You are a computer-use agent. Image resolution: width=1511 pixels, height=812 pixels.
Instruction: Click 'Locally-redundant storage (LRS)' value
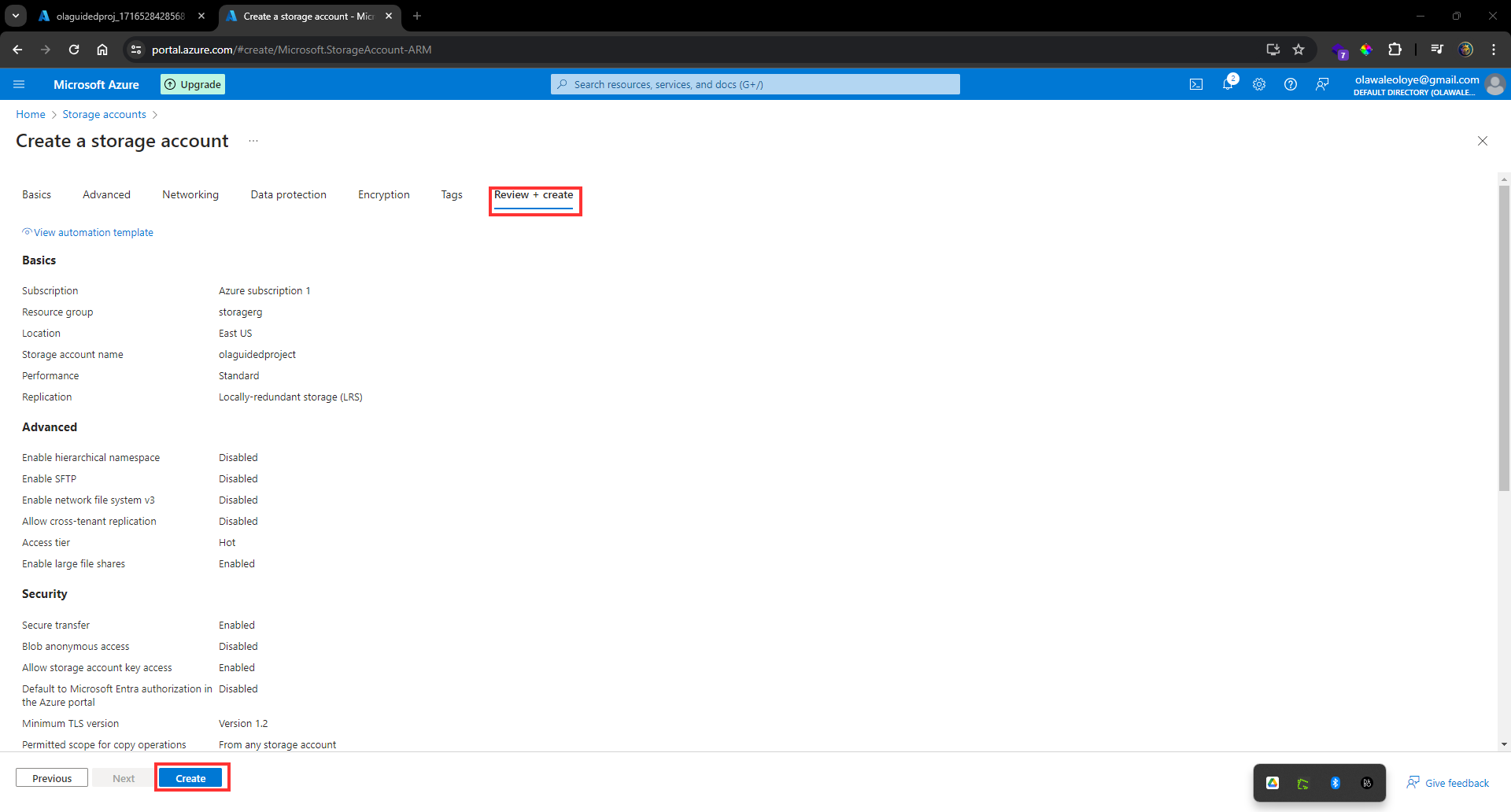point(290,397)
